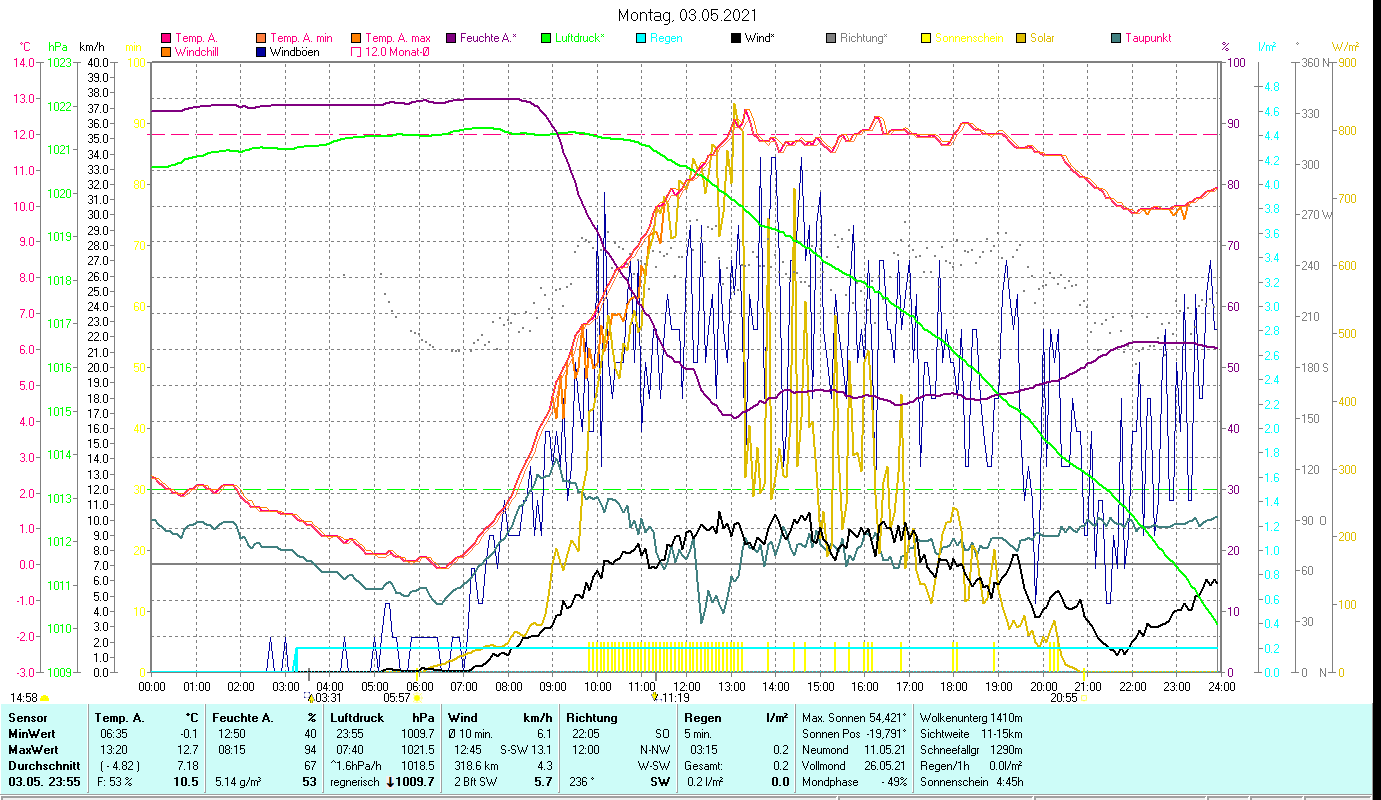The width and height of the screenshot is (1381, 800).
Task: Click the Max. Sonnen 54,421° entry
Action: [x=855, y=717]
